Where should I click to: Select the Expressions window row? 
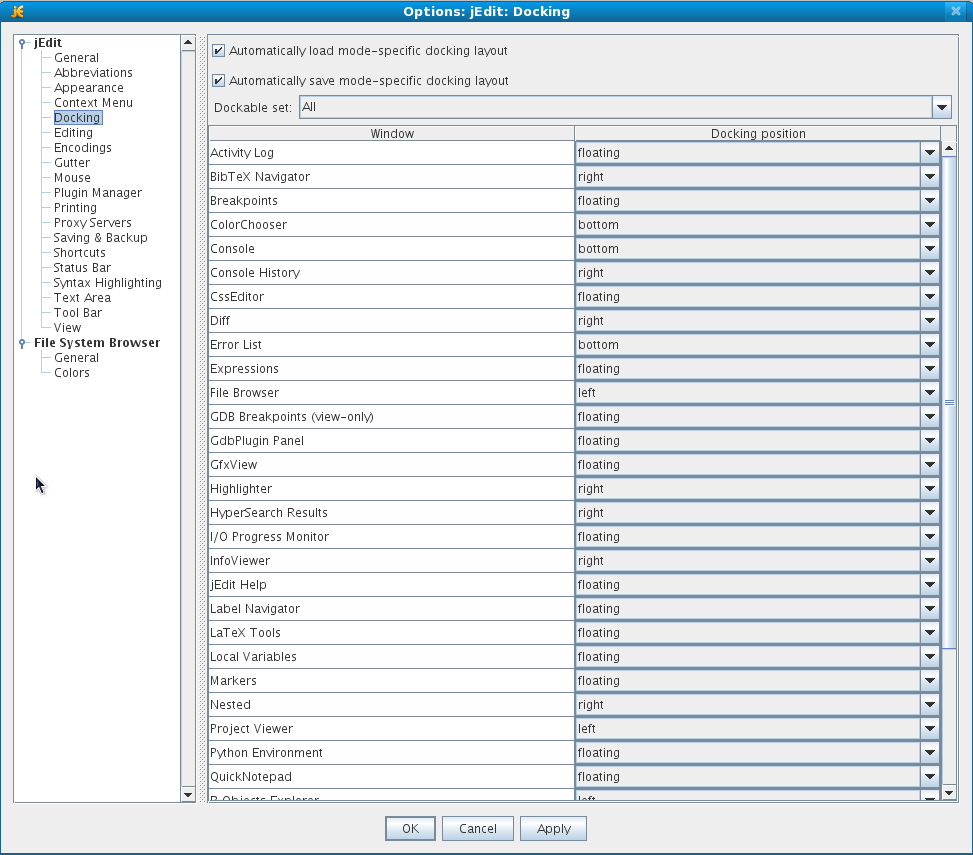click(392, 369)
